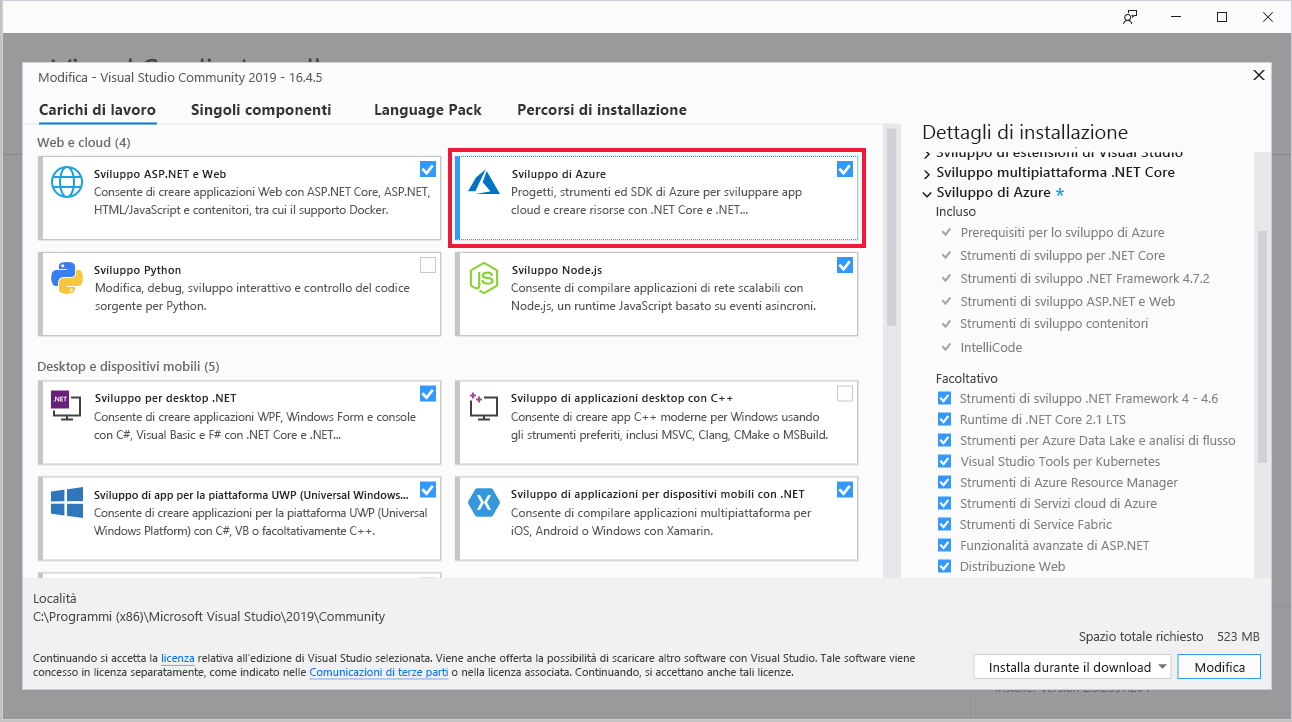Close the Modifica dialog with X
The width and height of the screenshot is (1292, 722).
pos(1258,76)
